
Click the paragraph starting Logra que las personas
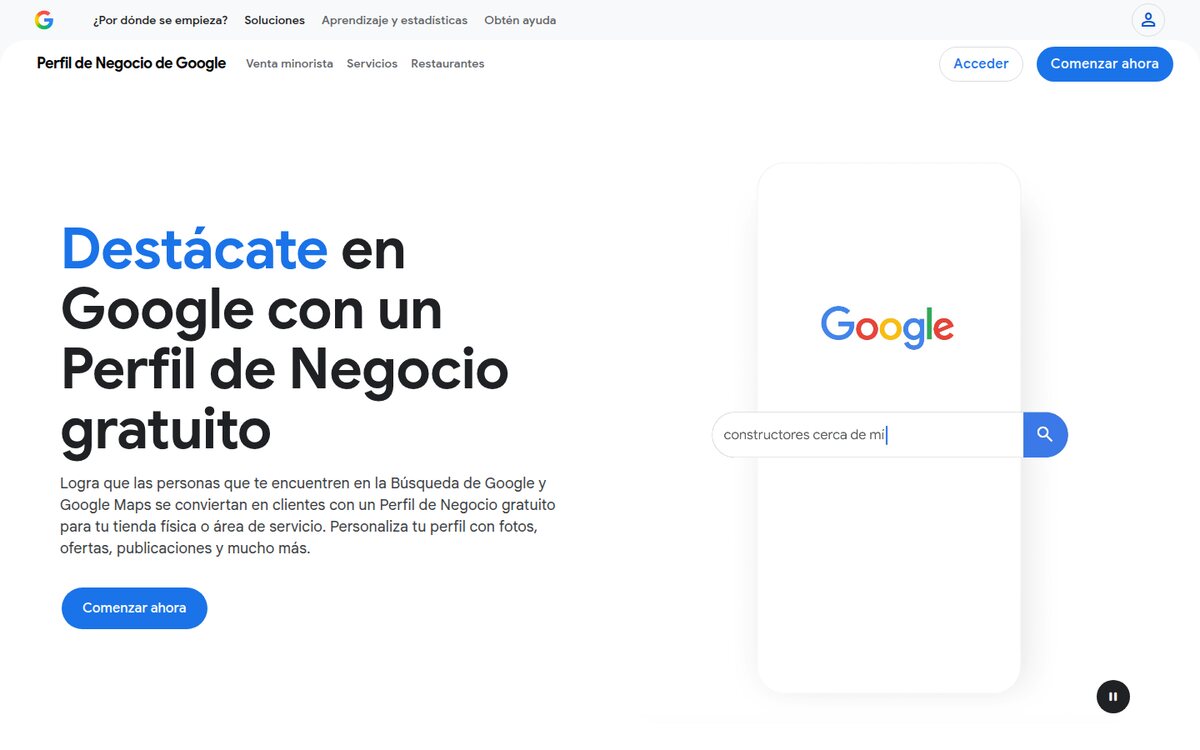tap(308, 516)
